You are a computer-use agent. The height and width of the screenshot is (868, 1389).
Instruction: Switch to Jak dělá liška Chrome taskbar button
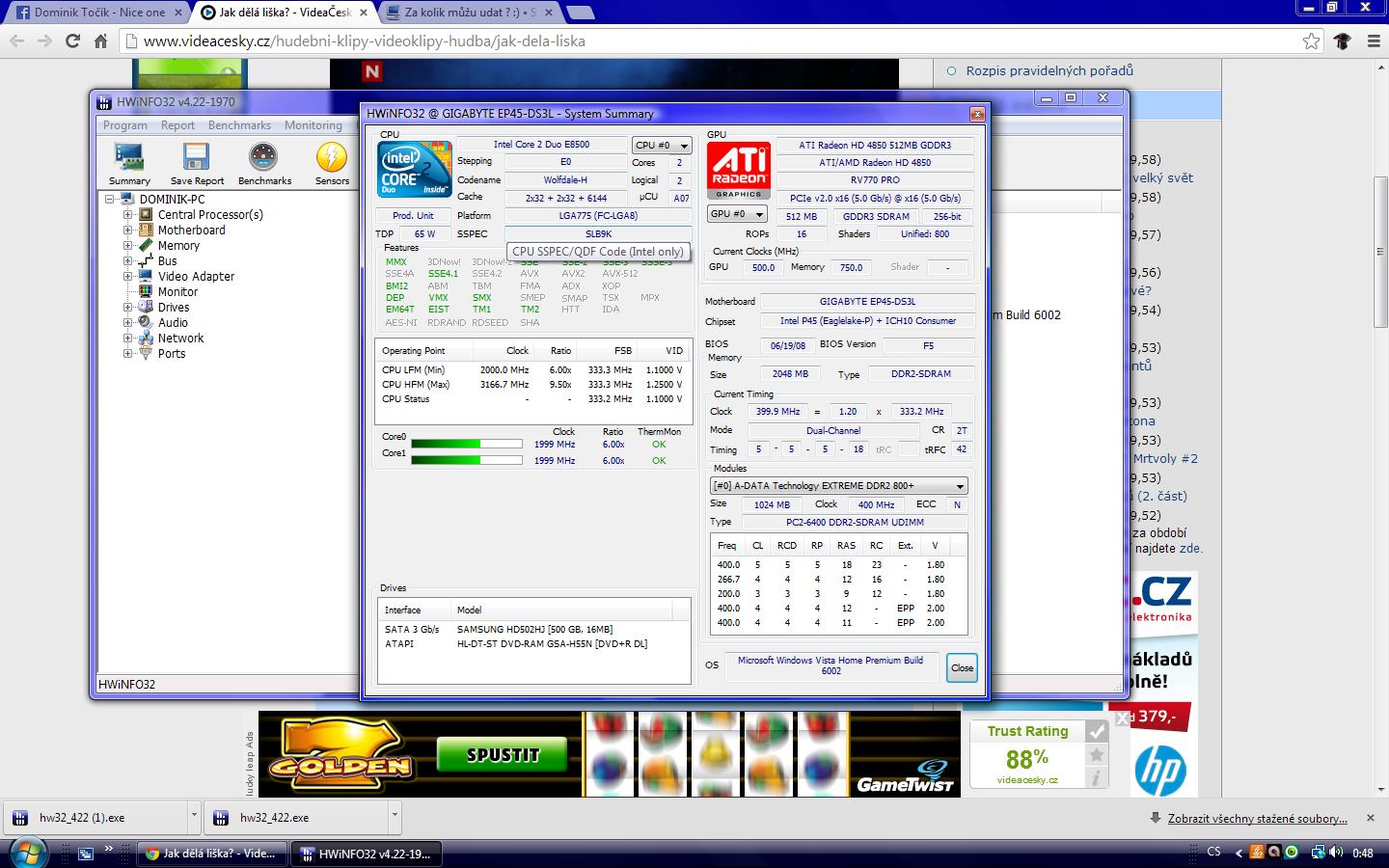click(x=211, y=853)
